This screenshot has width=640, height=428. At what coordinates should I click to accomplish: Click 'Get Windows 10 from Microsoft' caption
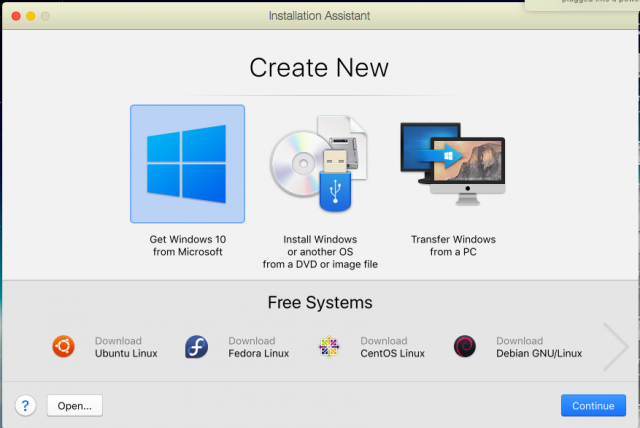188,246
